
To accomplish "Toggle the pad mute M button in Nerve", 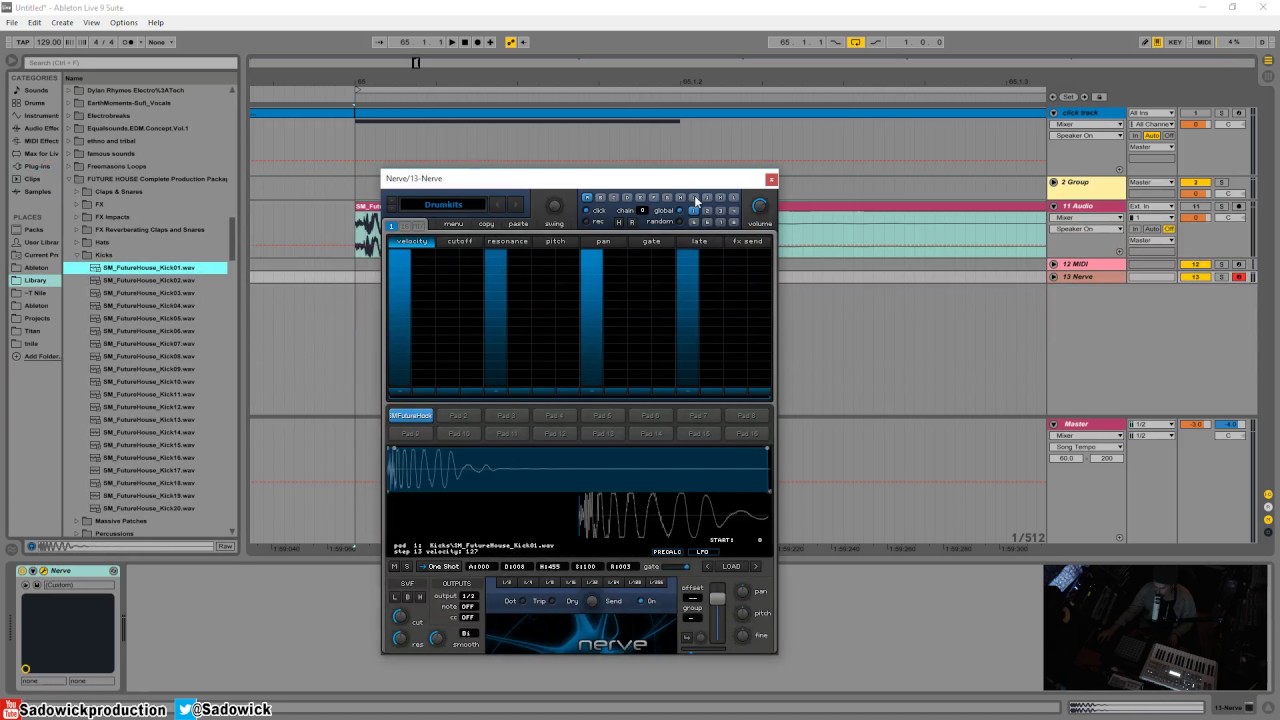I will pos(394,567).
